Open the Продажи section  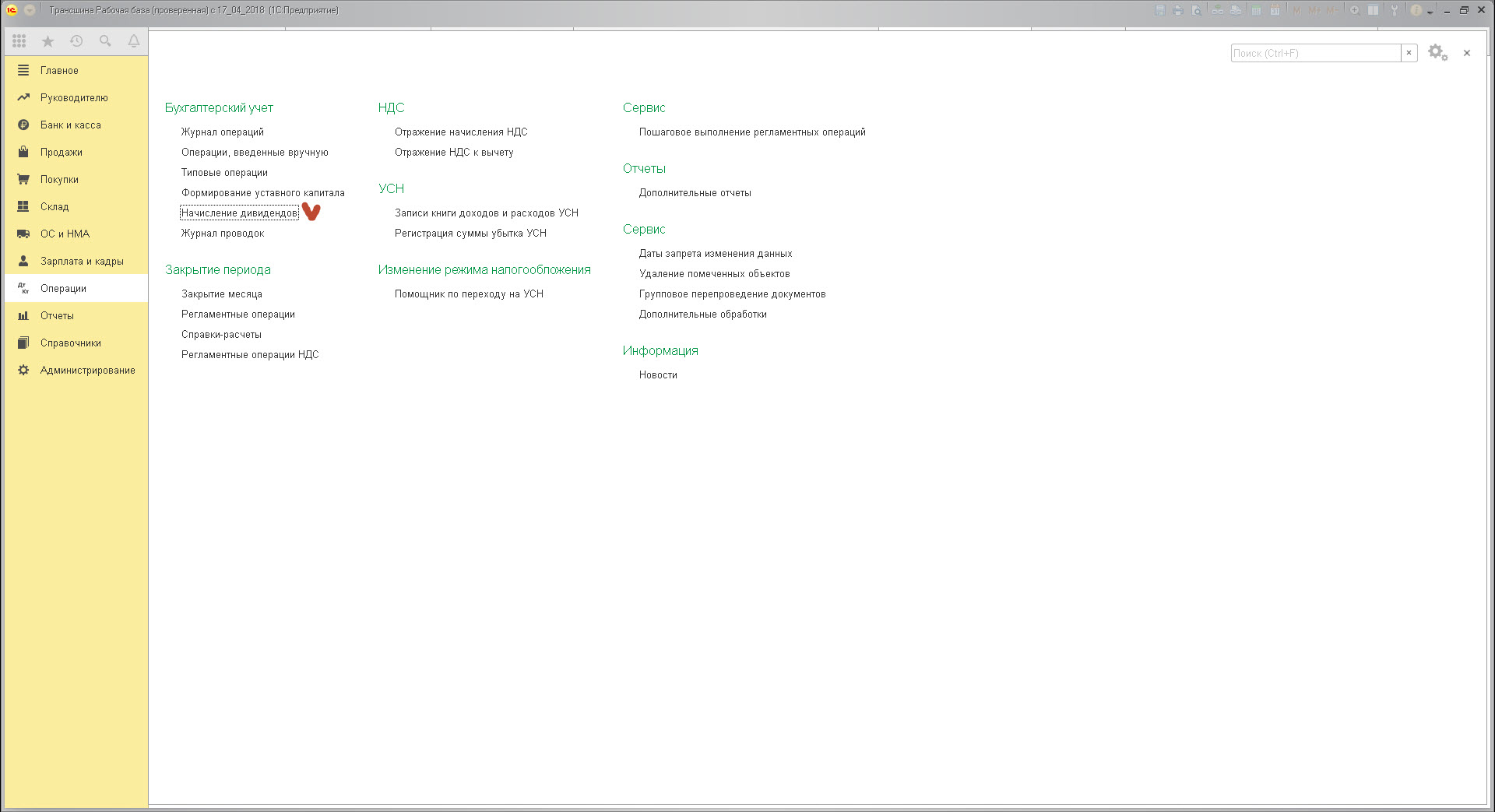[x=76, y=152]
